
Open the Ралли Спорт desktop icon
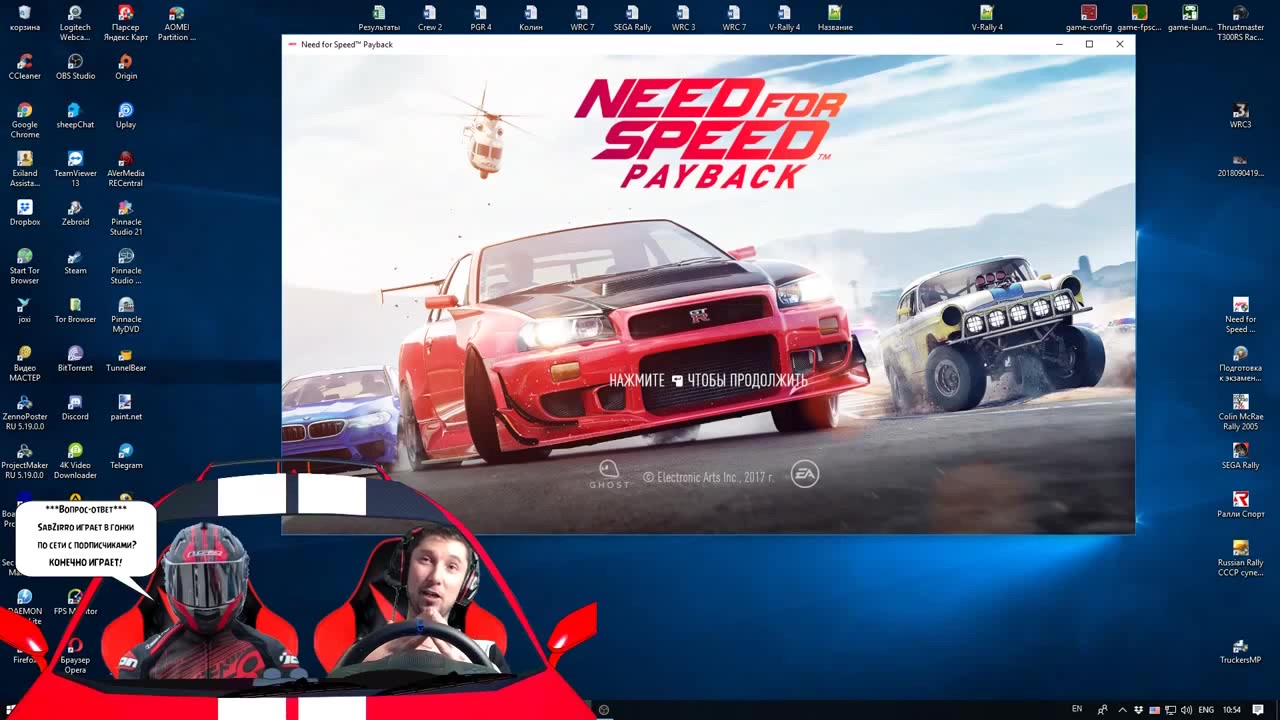tap(1241, 506)
